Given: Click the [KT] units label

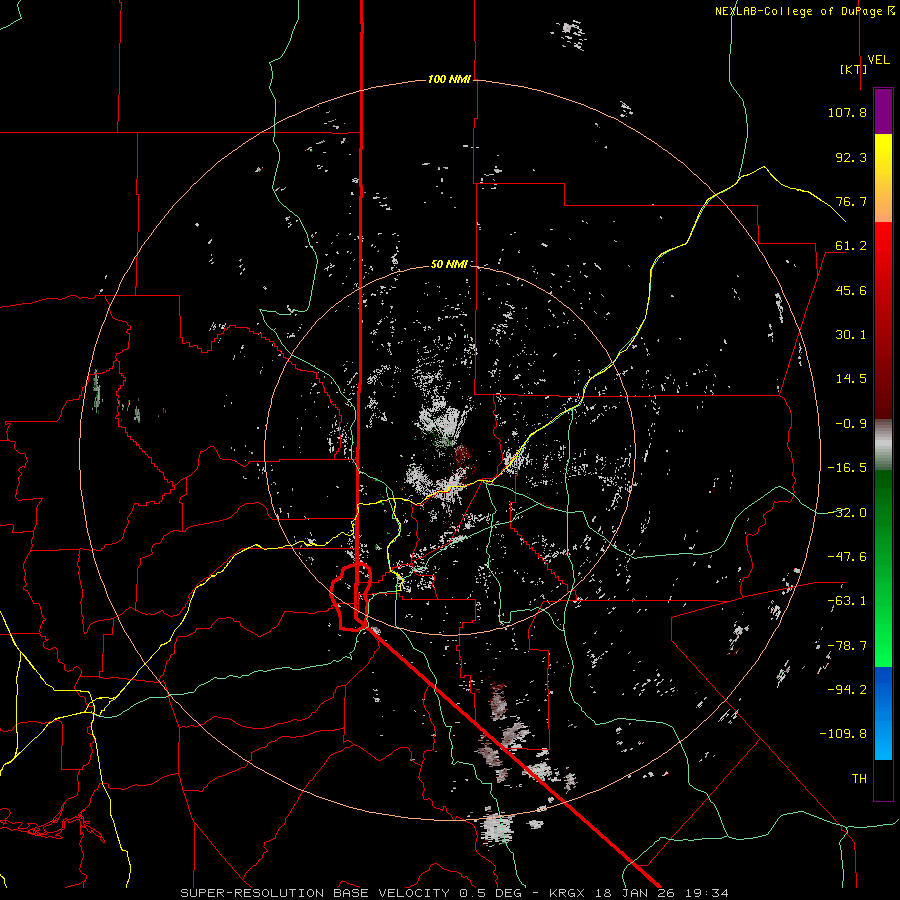Looking at the screenshot, I should point(854,69).
